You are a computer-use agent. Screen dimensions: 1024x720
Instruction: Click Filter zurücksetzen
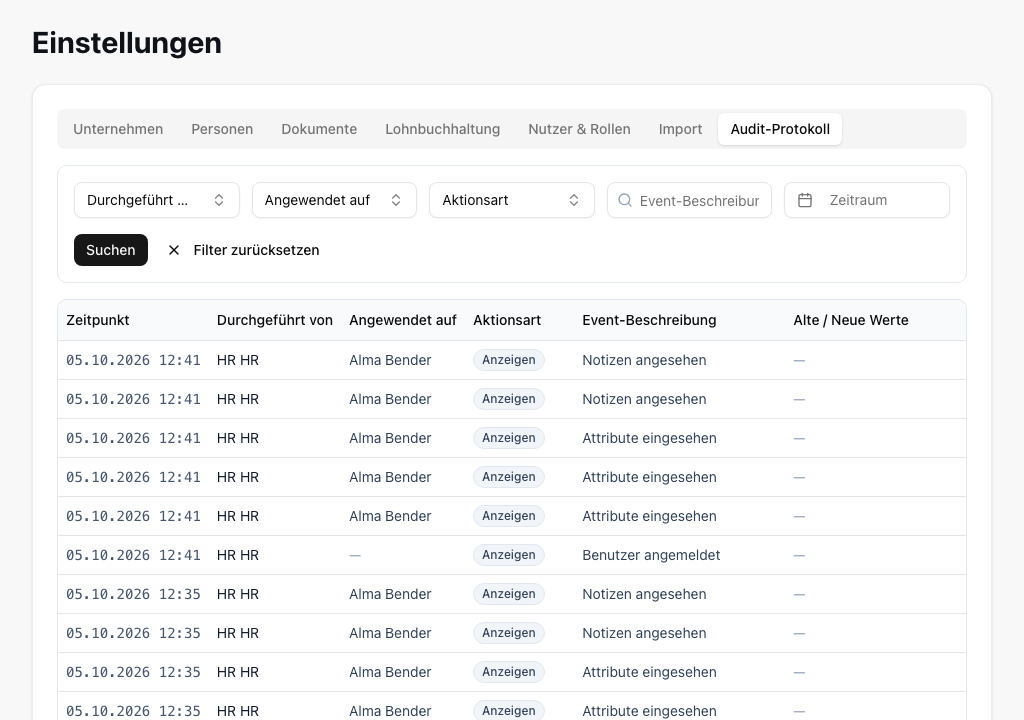pyautogui.click(x=243, y=250)
